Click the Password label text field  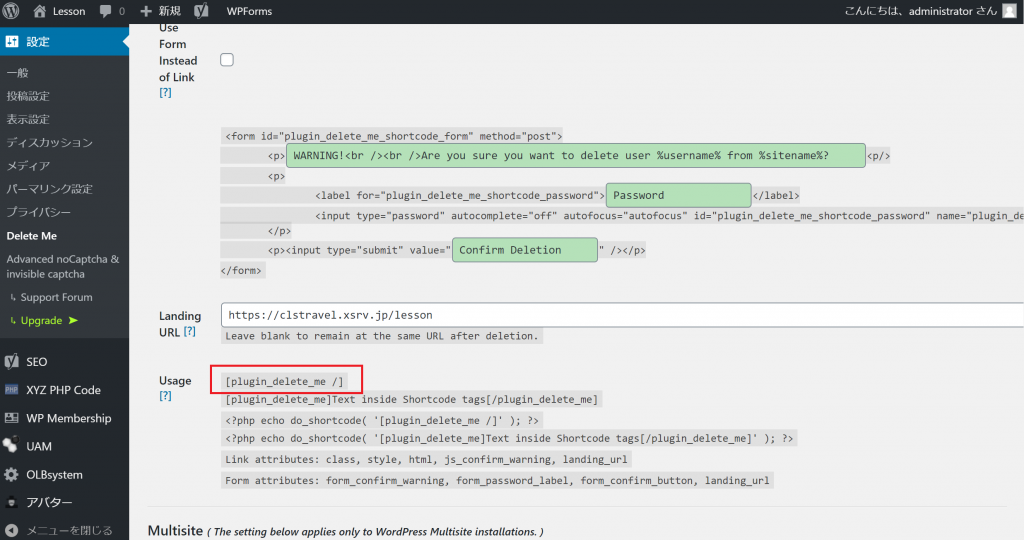tap(679, 195)
